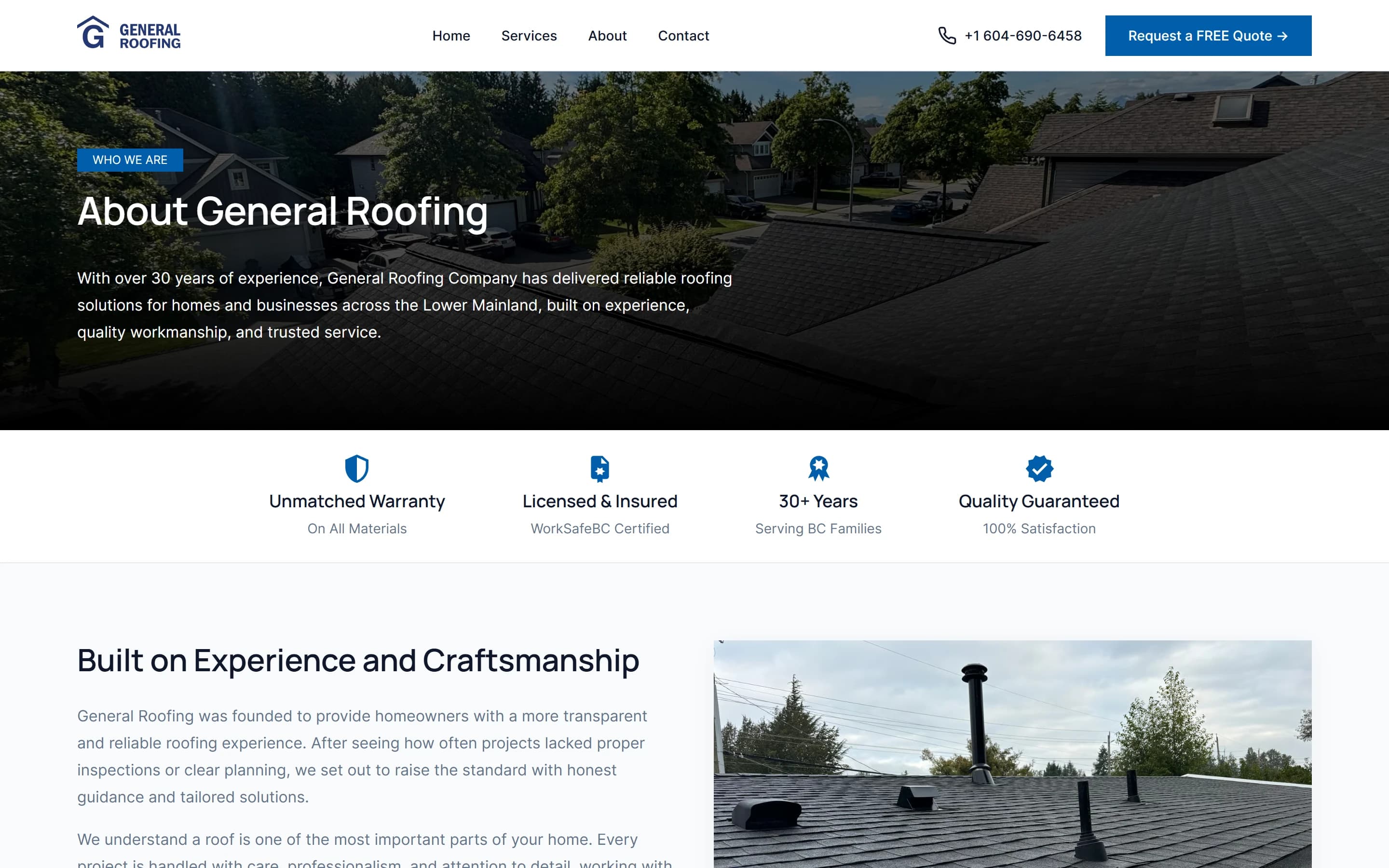Viewport: 1389px width, 868px height.
Task: Click the Quality Guaranteed title
Action: pyautogui.click(x=1039, y=501)
